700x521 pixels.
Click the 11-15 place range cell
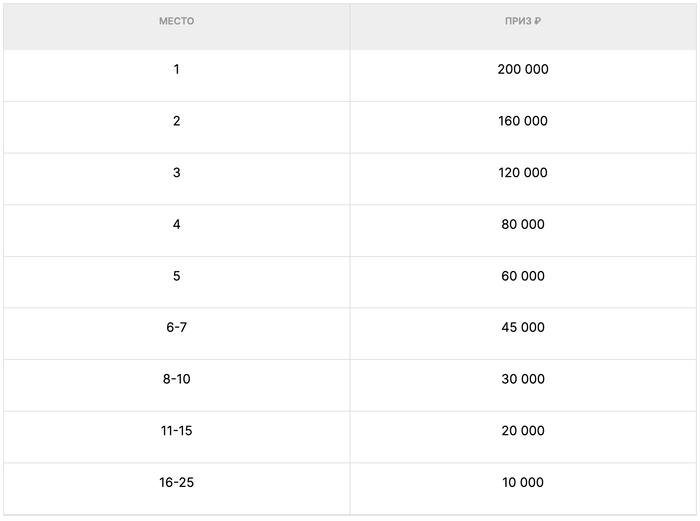coord(176,431)
